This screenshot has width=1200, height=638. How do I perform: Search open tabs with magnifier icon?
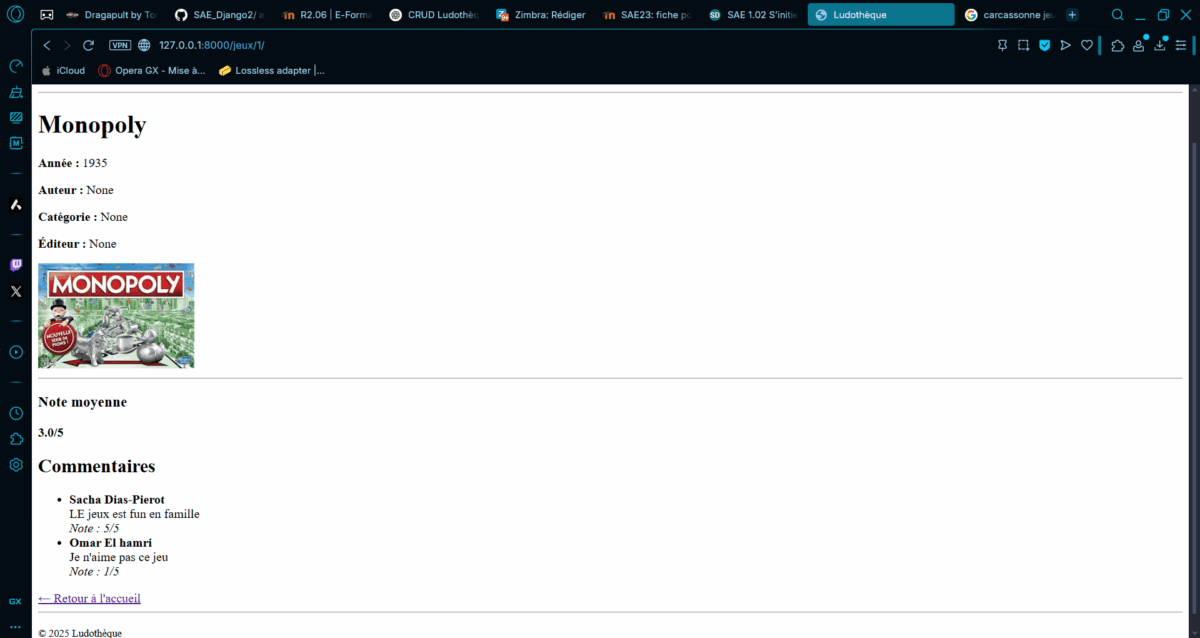1118,15
